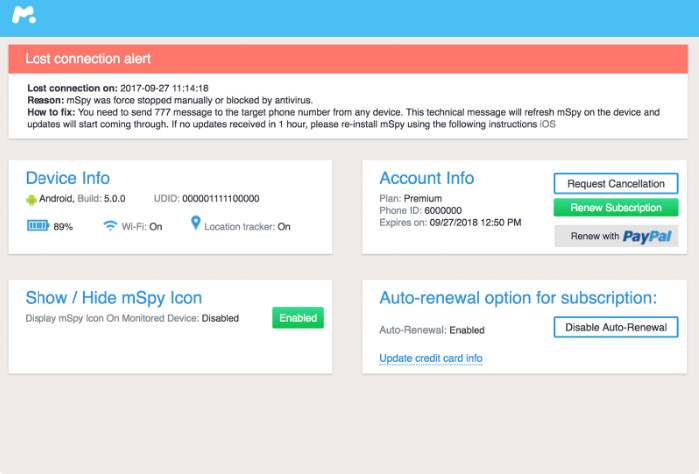Select the Device Info heading

(68, 178)
